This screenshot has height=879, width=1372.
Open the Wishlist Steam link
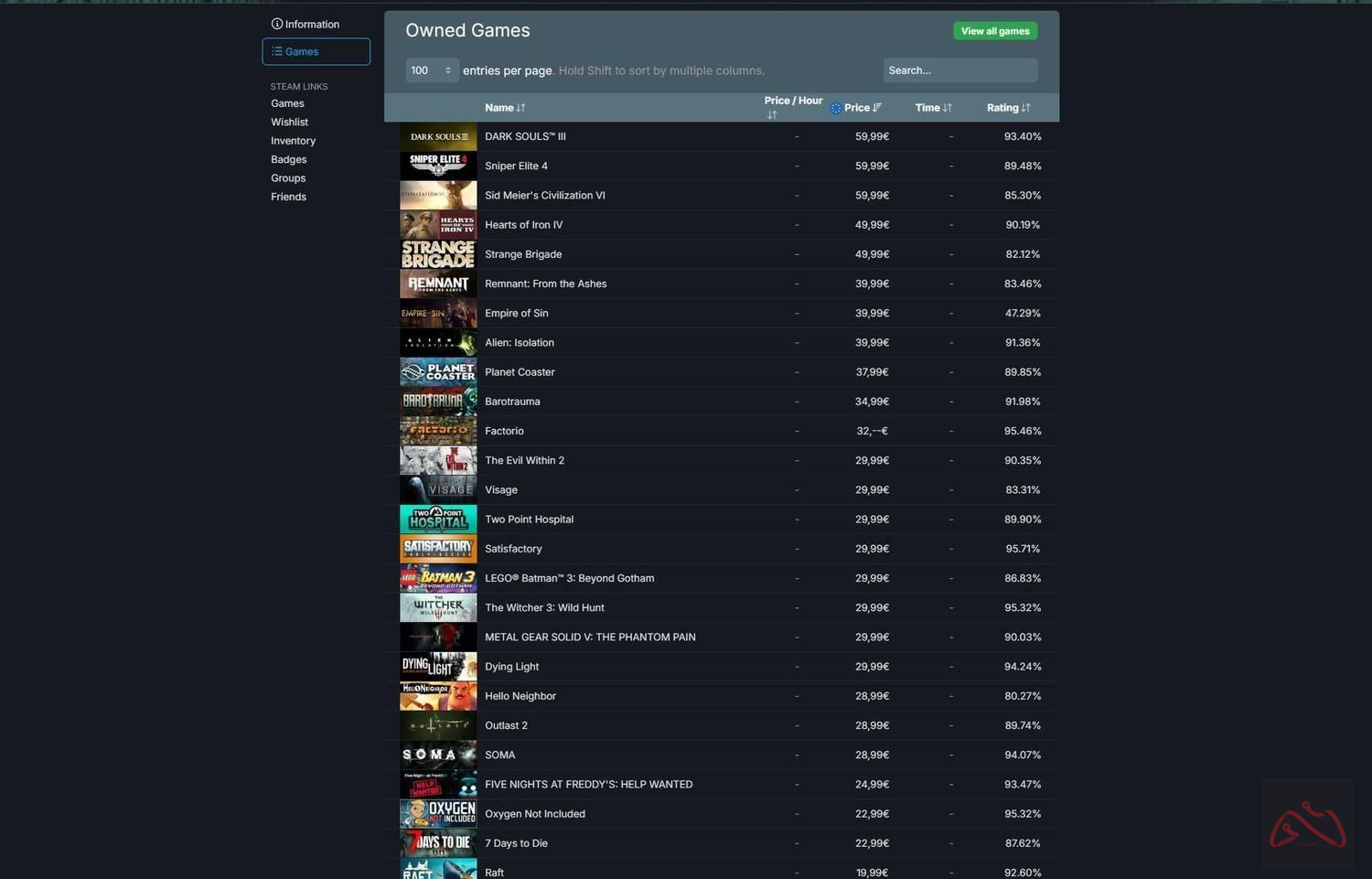click(289, 122)
